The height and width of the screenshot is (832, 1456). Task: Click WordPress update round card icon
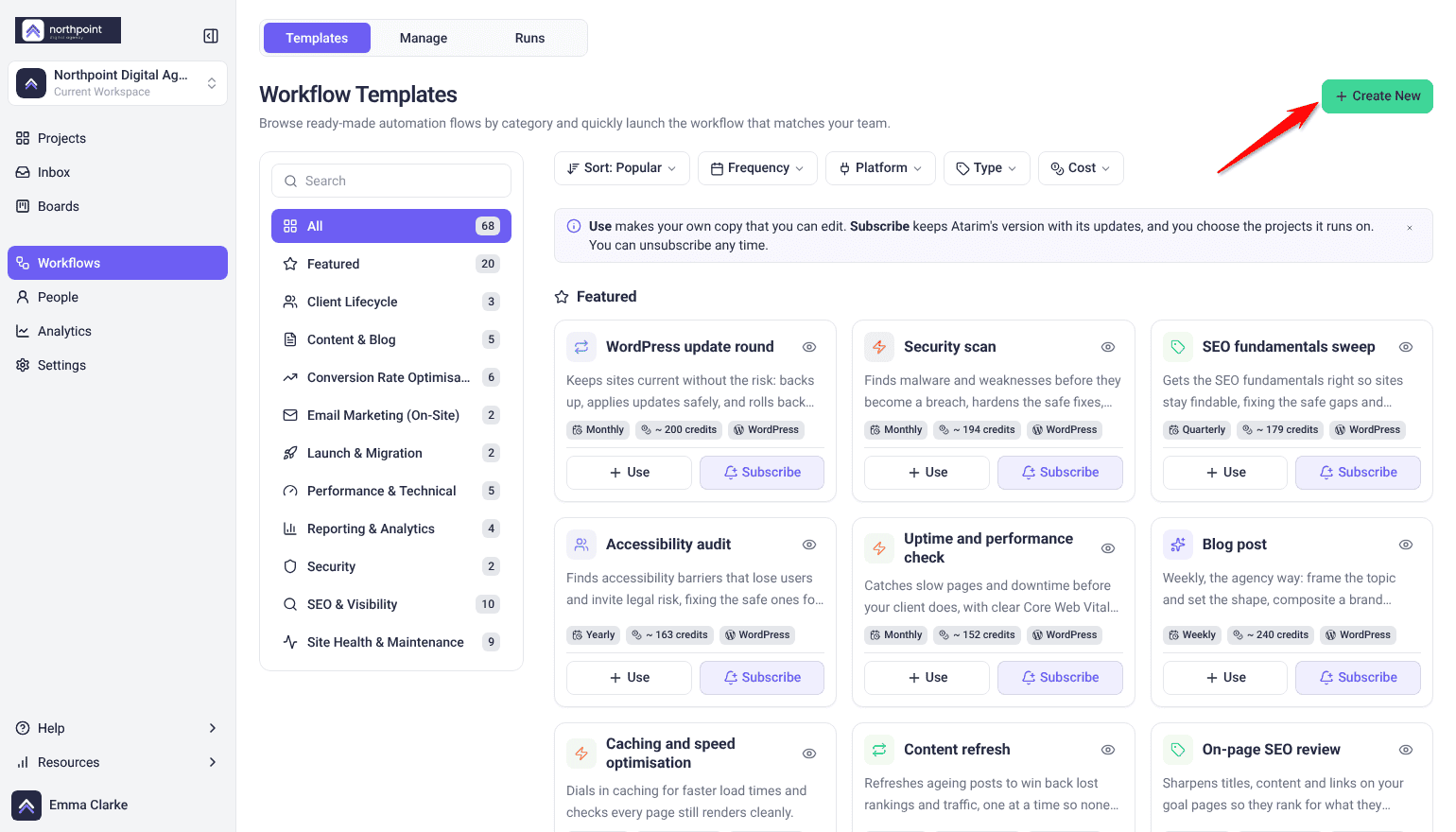[x=581, y=347]
